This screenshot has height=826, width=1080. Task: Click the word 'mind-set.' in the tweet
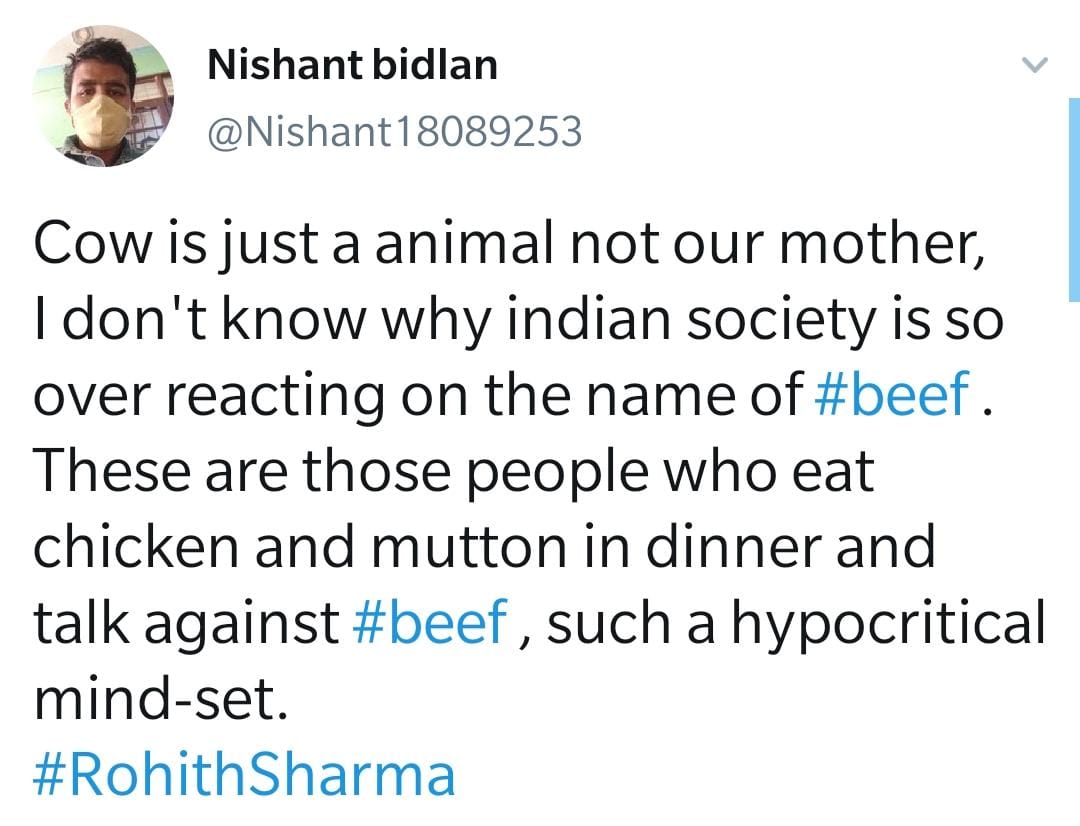click(x=160, y=699)
